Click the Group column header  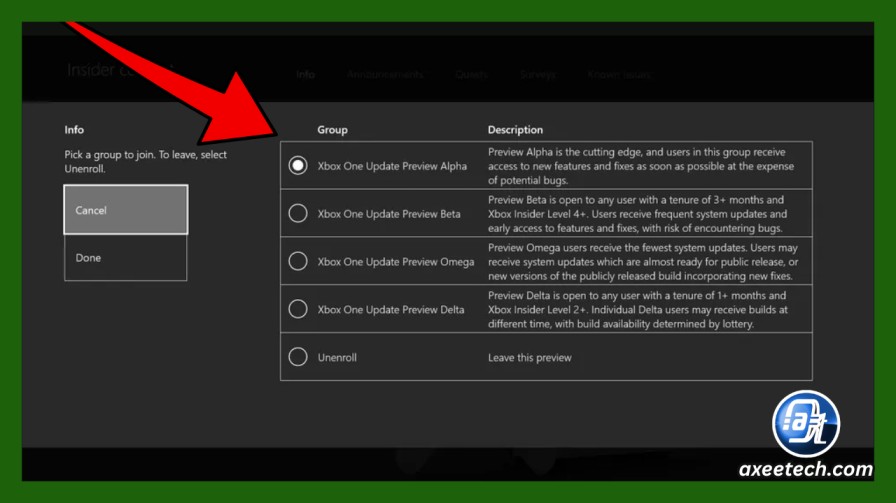click(x=333, y=130)
